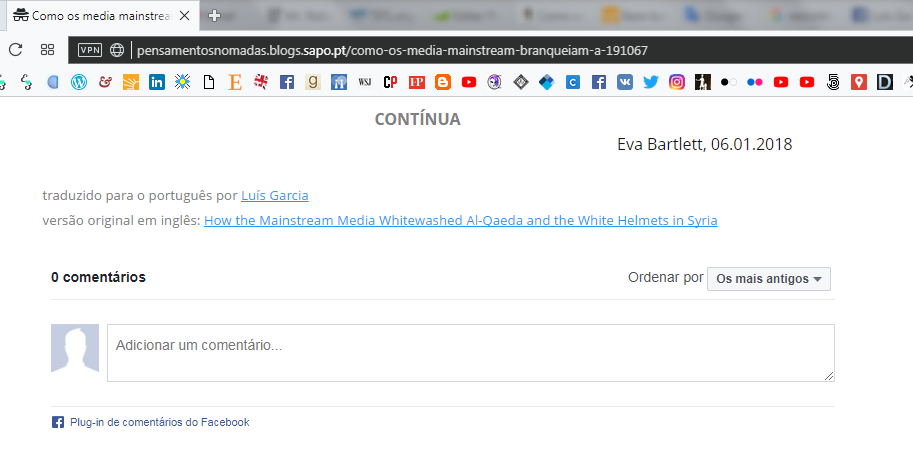Open the Flickr bookmark

click(x=755, y=83)
